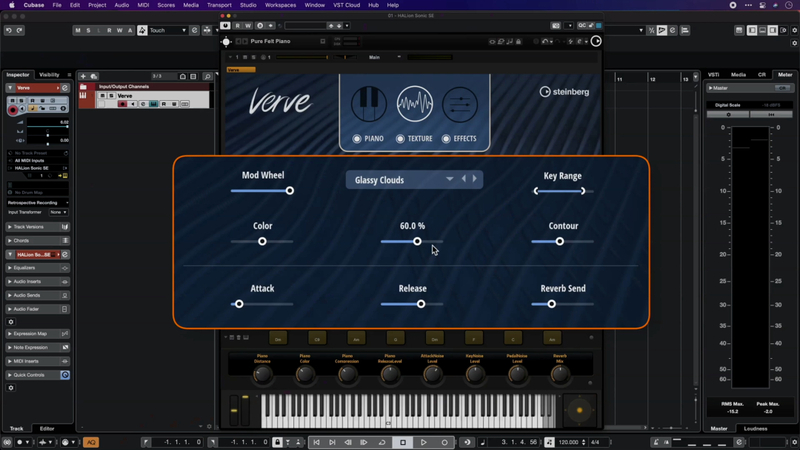Viewport: 800px width, 450px height.
Task: Open the Effects sliders page icon
Action: [x=460, y=104]
